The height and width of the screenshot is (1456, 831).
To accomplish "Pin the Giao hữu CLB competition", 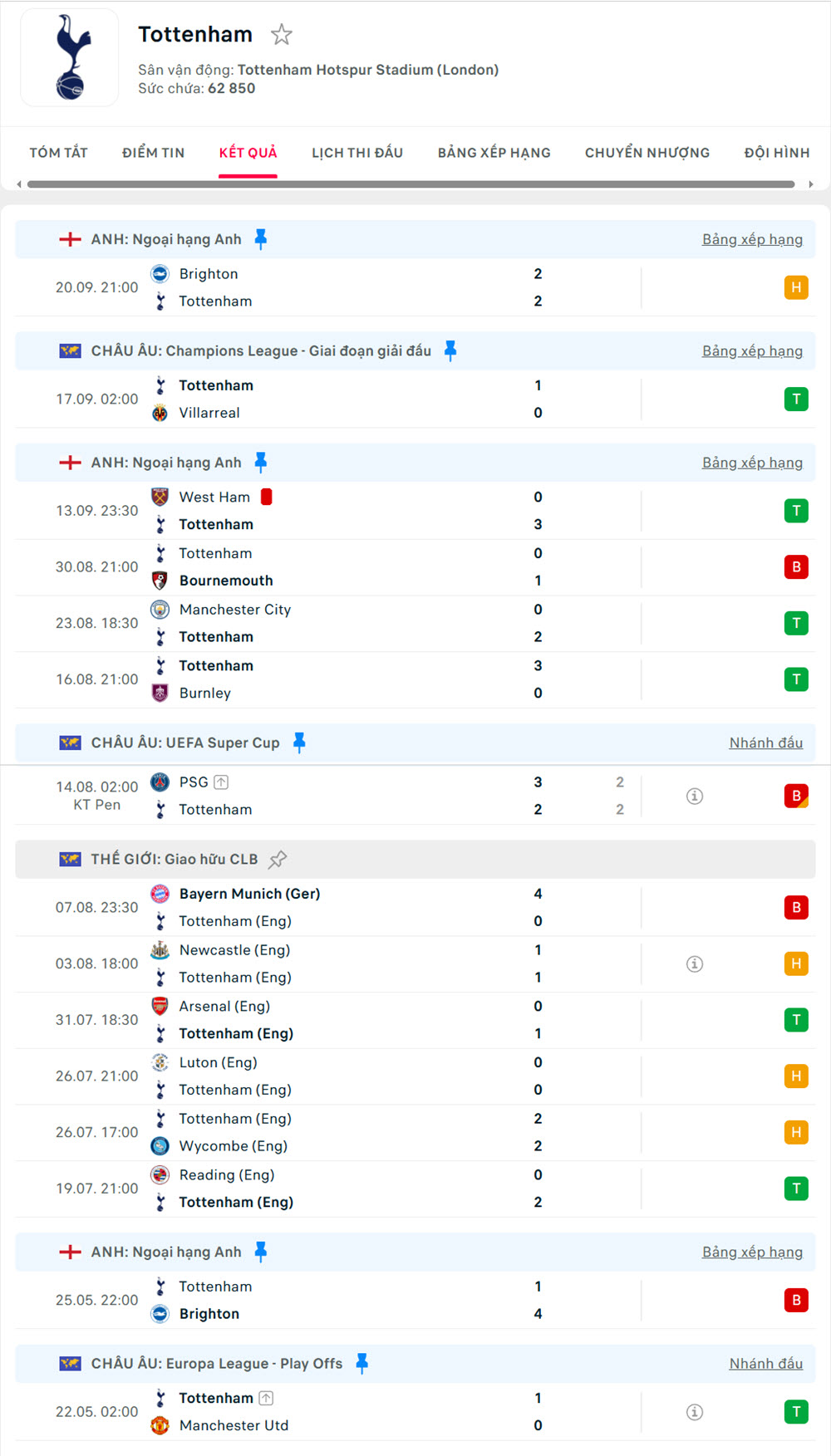I will click(x=278, y=859).
